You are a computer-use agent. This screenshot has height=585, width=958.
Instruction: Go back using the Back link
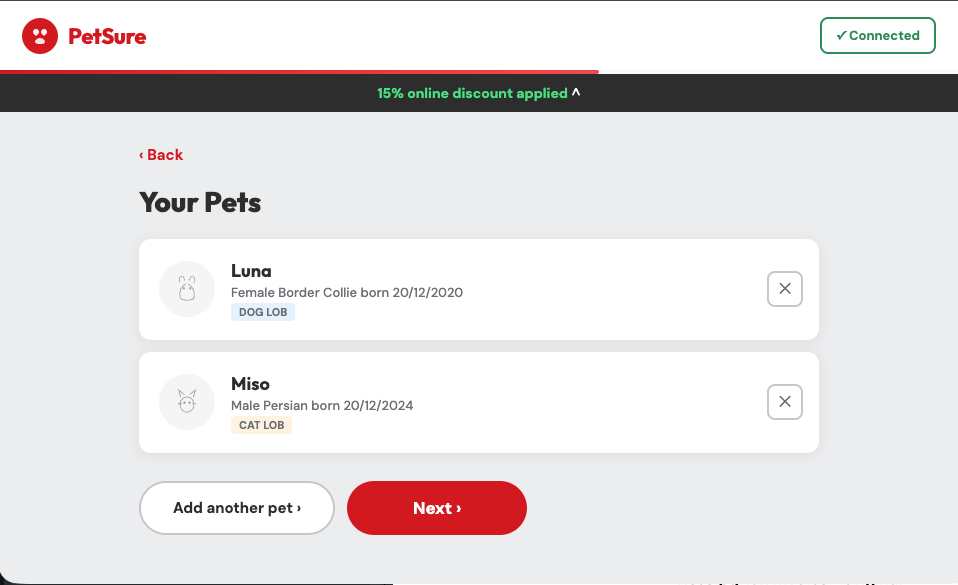(x=161, y=155)
